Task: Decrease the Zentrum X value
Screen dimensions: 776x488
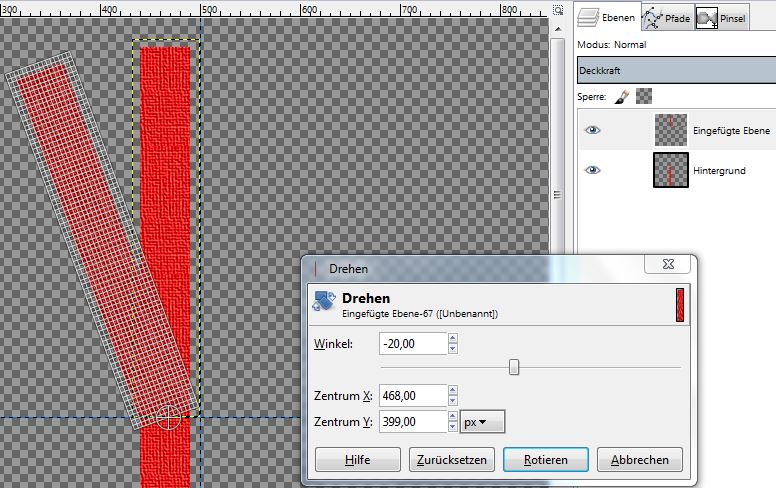Action: [x=453, y=402]
